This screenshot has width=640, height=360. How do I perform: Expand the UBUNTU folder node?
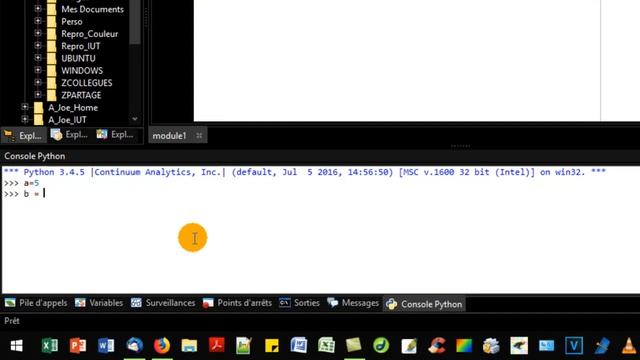[38, 58]
